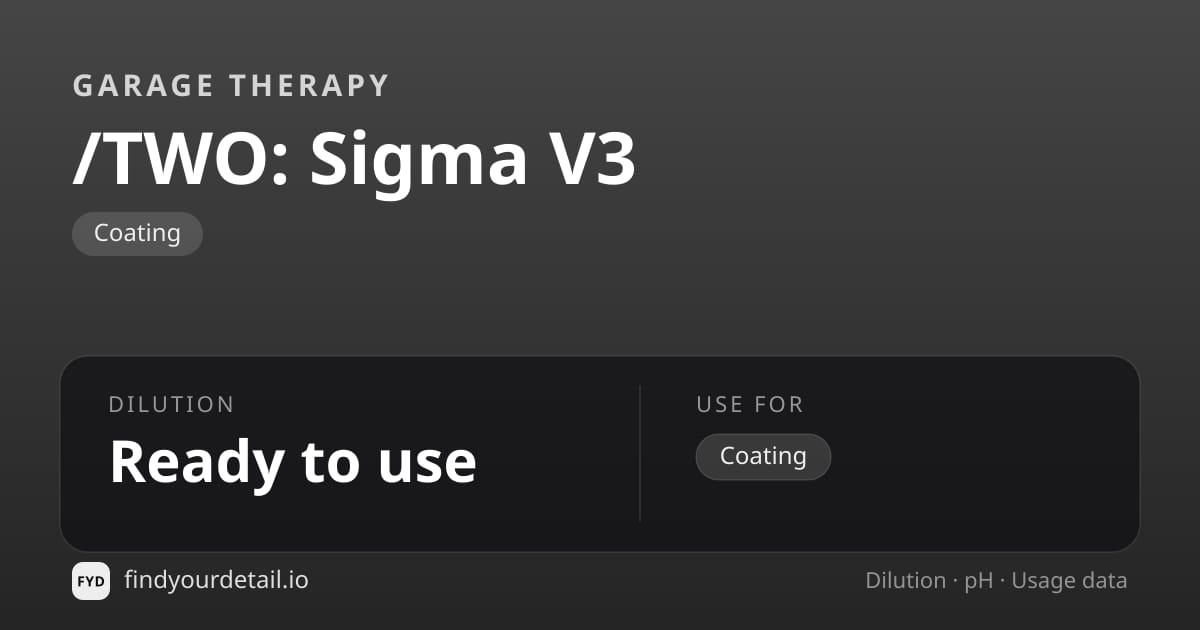The height and width of the screenshot is (630, 1200).
Task: Select the Coating tag under the title
Action: (x=137, y=234)
